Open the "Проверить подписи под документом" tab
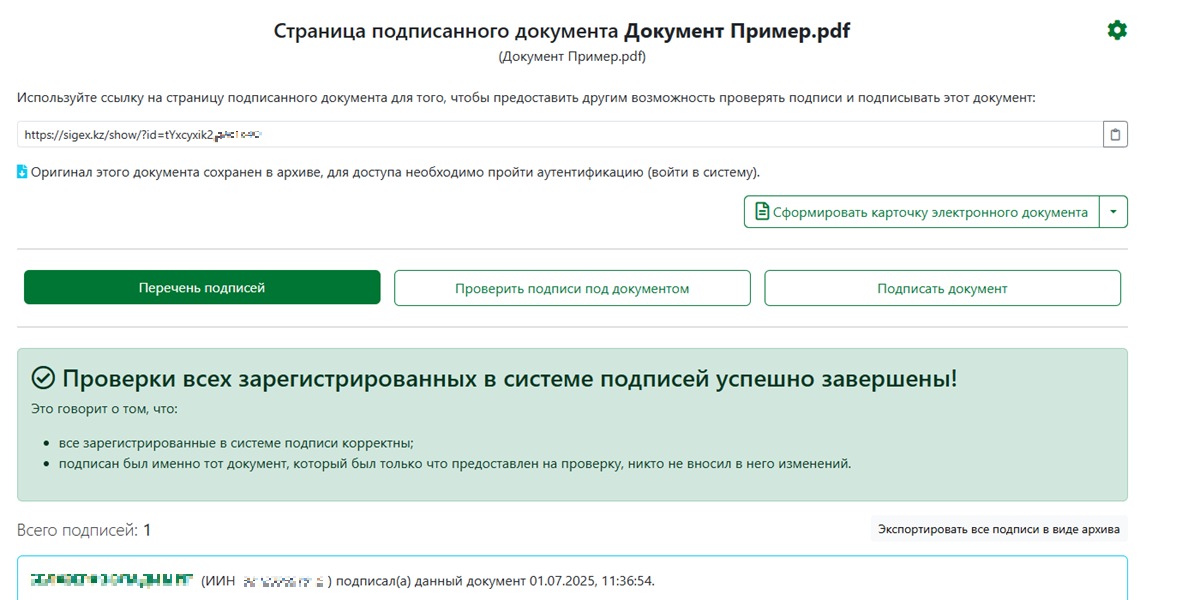 click(572, 288)
